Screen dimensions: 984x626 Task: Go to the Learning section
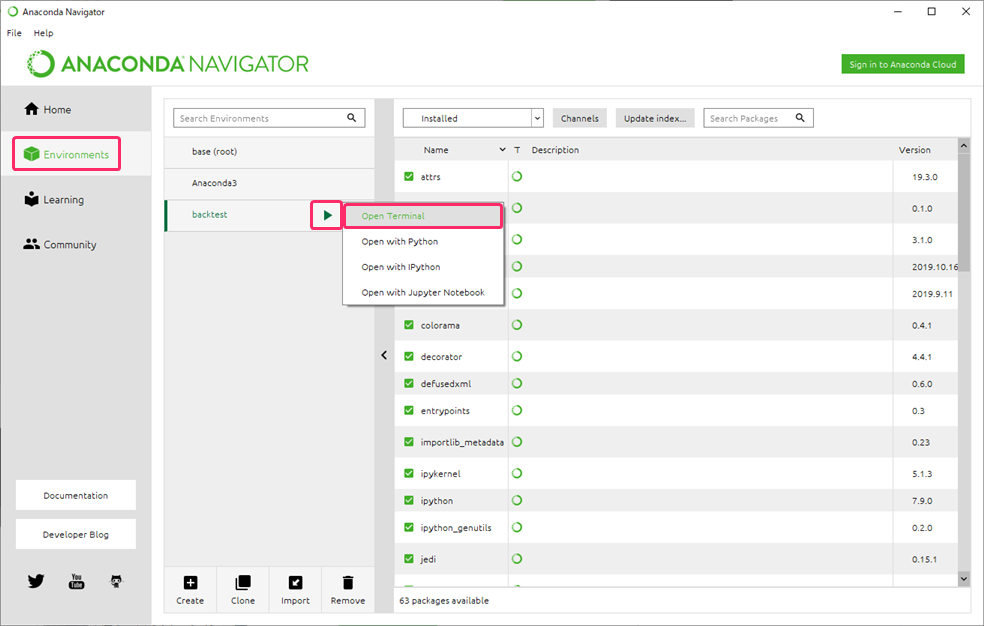pos(54,199)
